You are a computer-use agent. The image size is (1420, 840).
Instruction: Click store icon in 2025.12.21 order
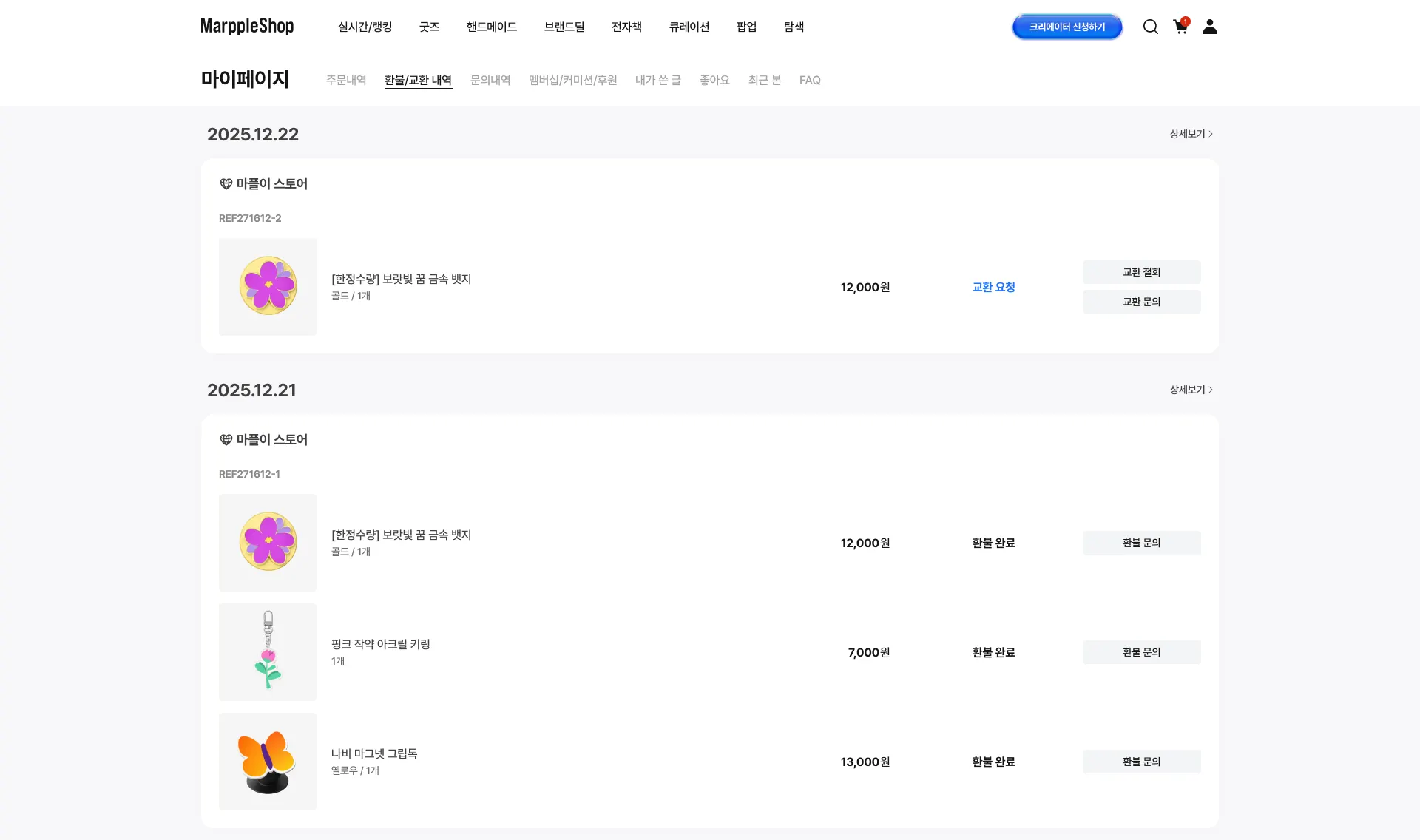tap(226, 440)
